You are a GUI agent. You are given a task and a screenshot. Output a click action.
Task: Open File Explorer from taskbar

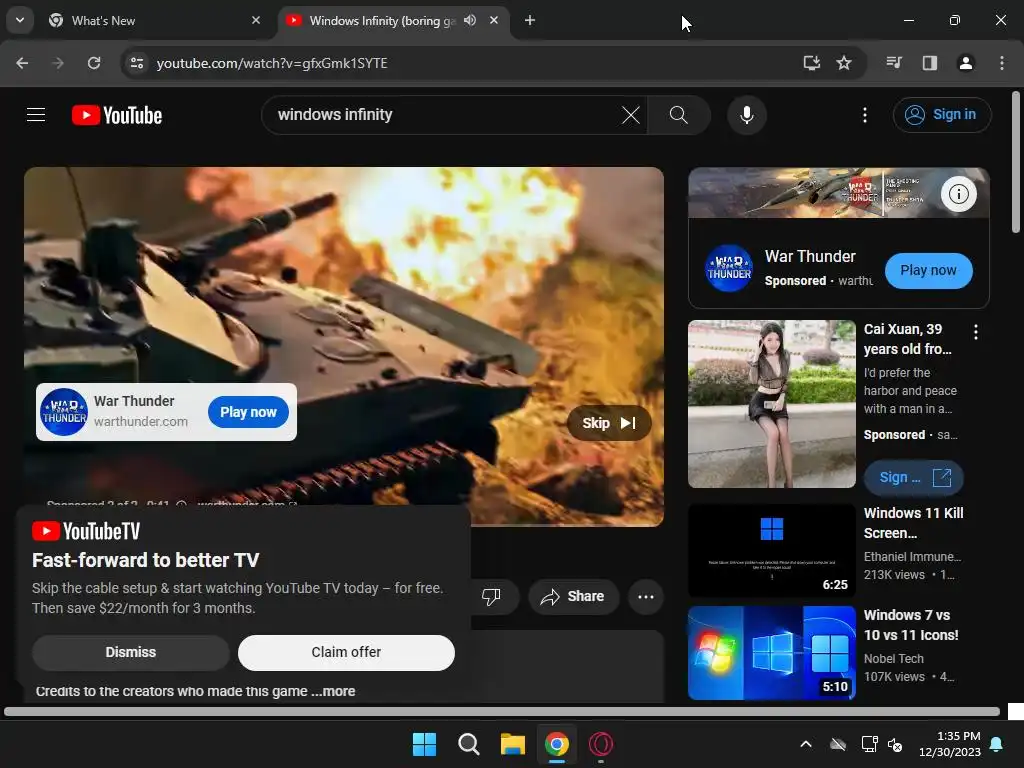513,744
